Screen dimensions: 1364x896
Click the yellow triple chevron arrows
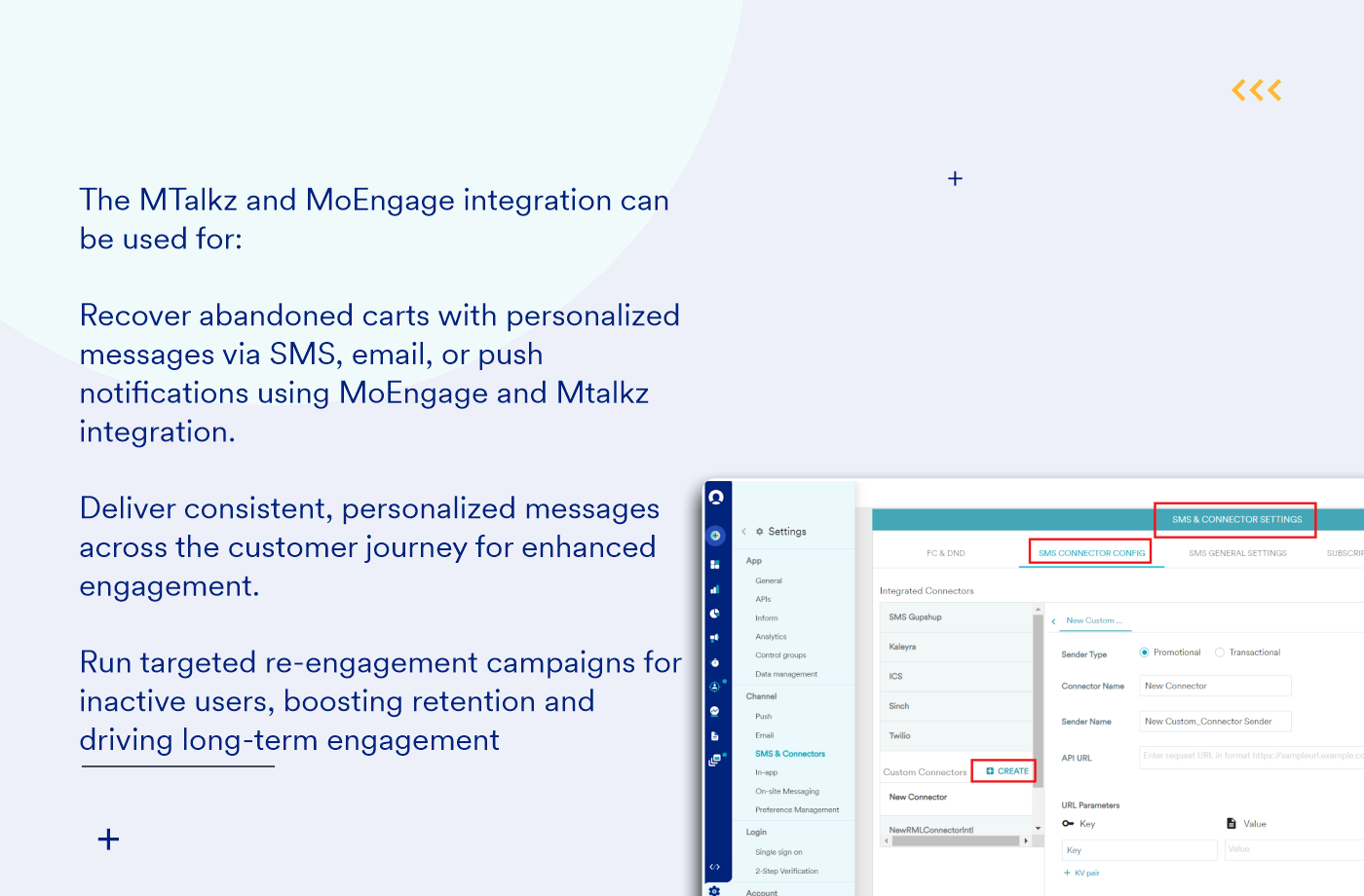(x=1257, y=91)
